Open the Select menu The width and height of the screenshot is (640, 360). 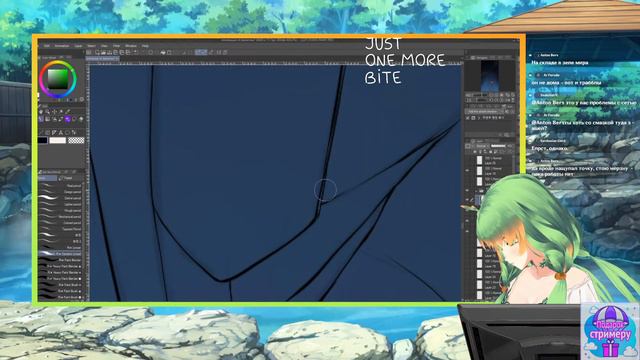tap(91, 46)
